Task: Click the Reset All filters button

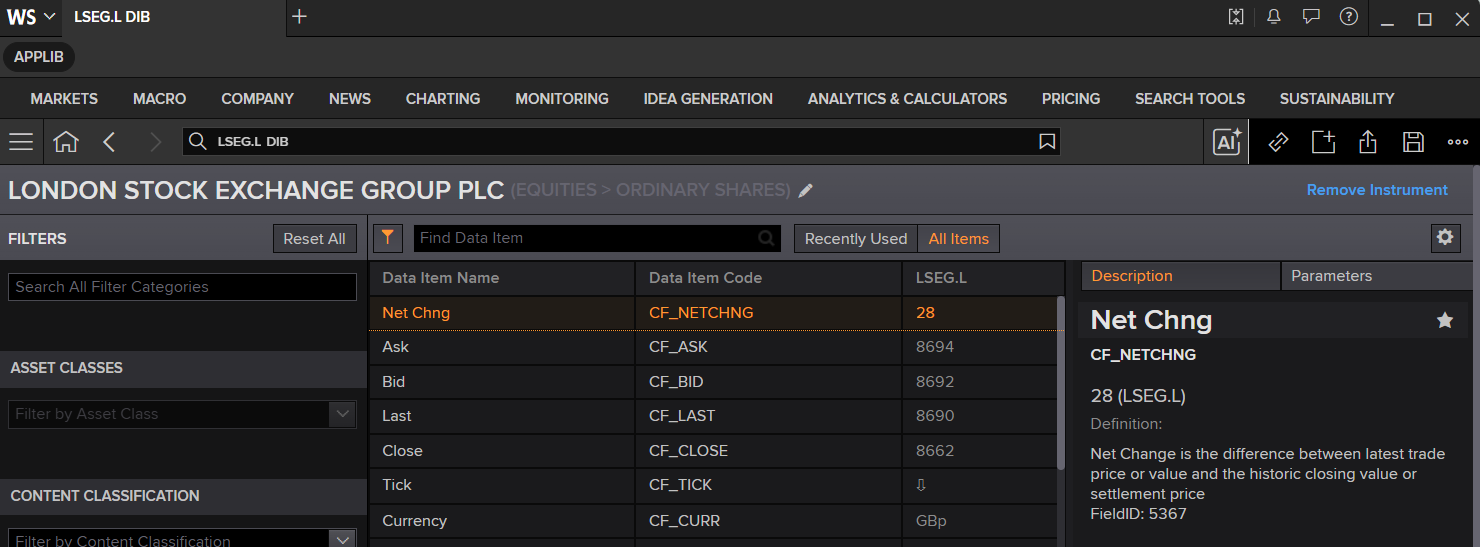Action: [314, 239]
